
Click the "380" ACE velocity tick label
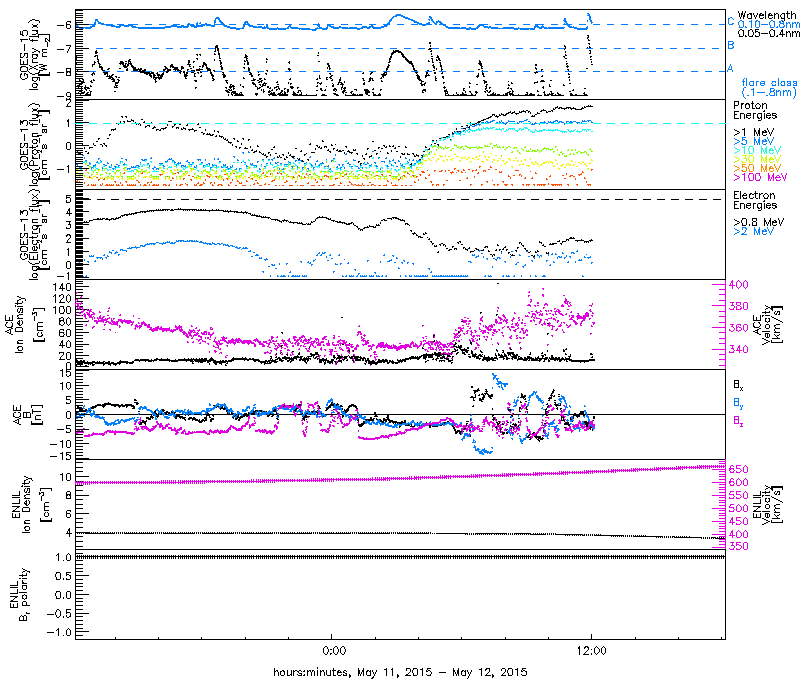pos(739,306)
